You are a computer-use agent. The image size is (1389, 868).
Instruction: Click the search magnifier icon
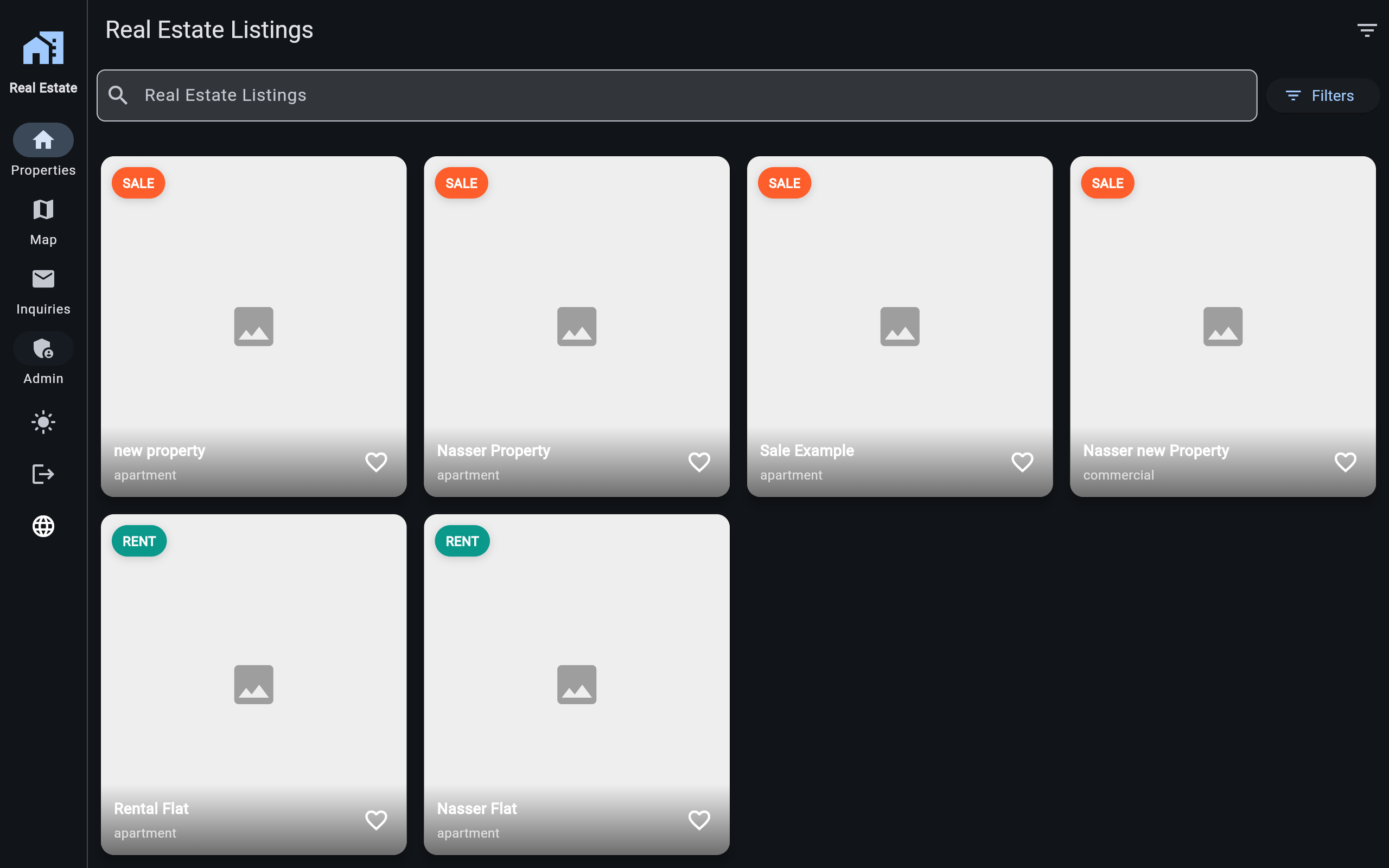pyautogui.click(x=118, y=95)
